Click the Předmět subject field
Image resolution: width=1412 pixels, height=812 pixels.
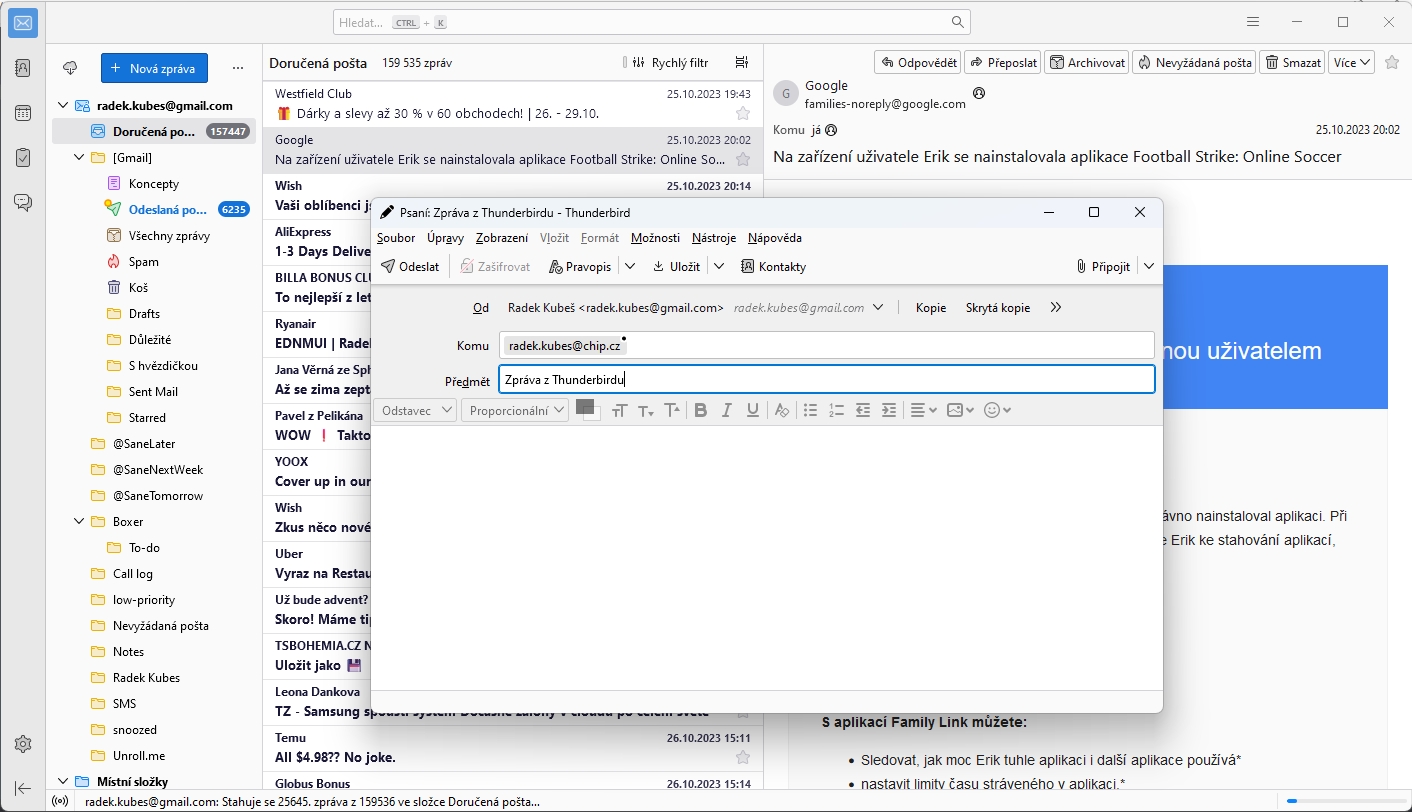(x=827, y=379)
